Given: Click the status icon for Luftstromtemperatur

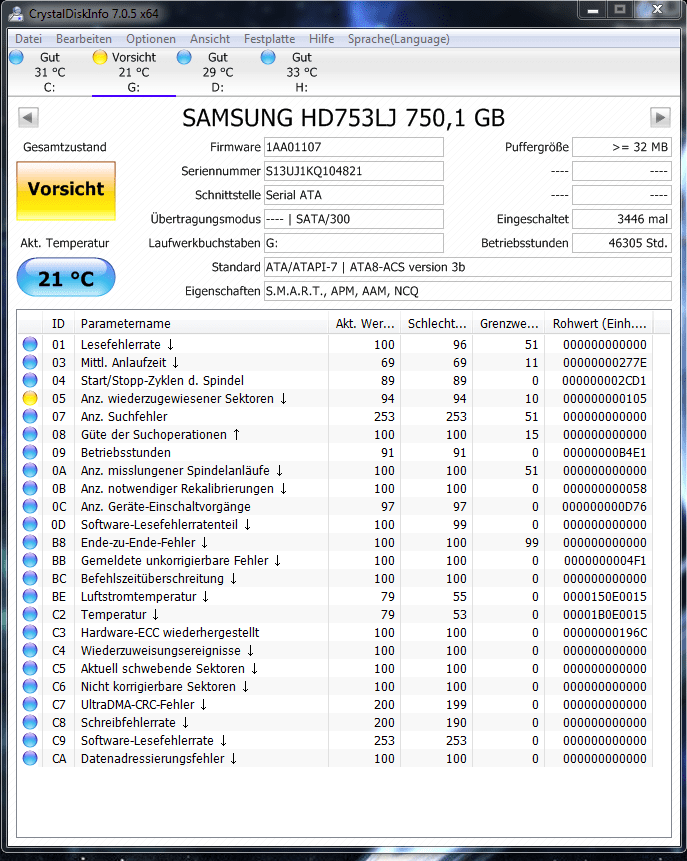Looking at the screenshot, I should point(30,596).
